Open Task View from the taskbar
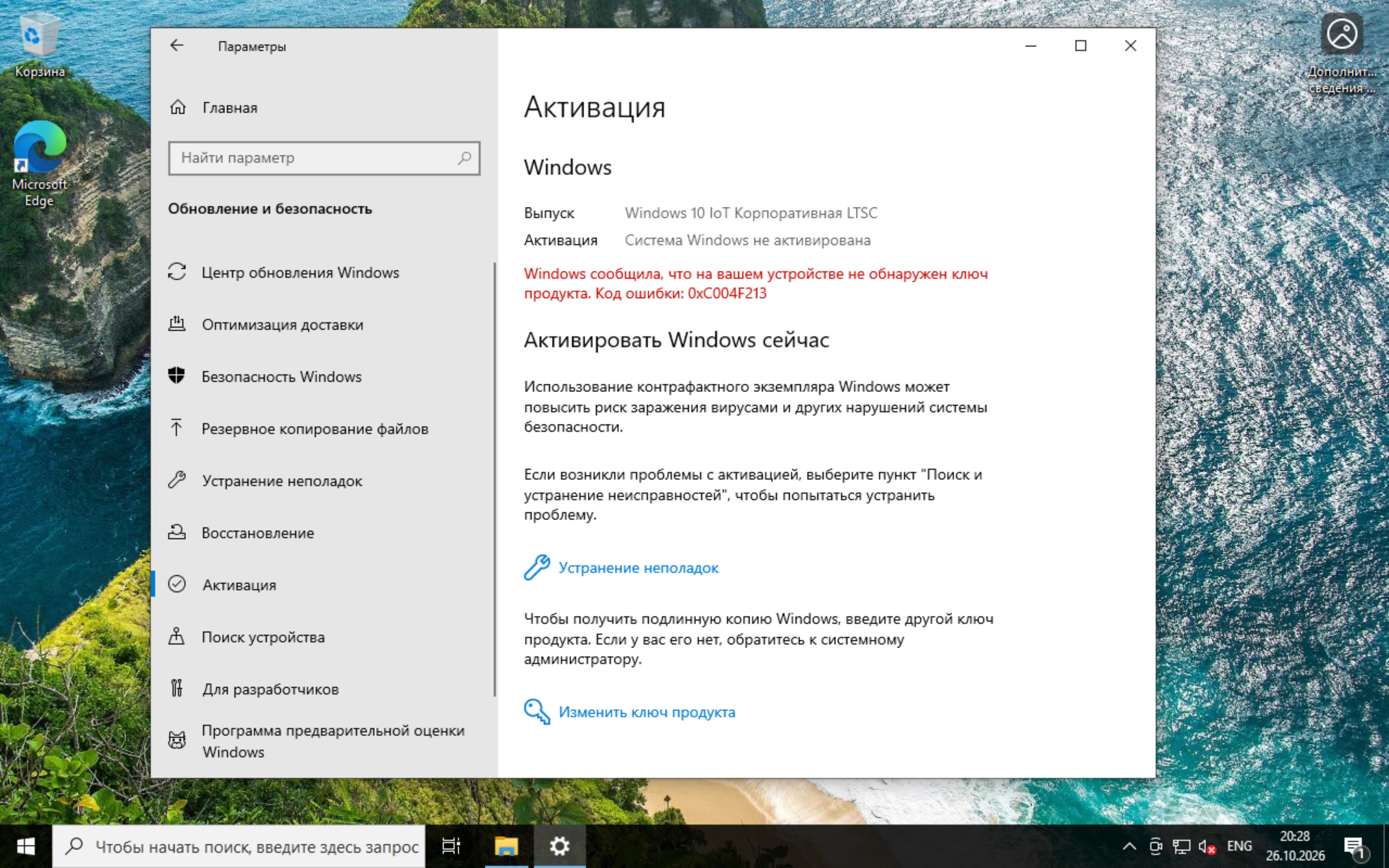 point(451,846)
